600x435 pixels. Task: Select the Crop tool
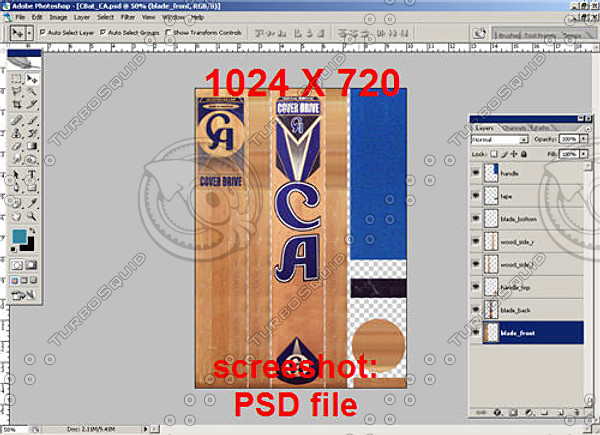coord(16,104)
